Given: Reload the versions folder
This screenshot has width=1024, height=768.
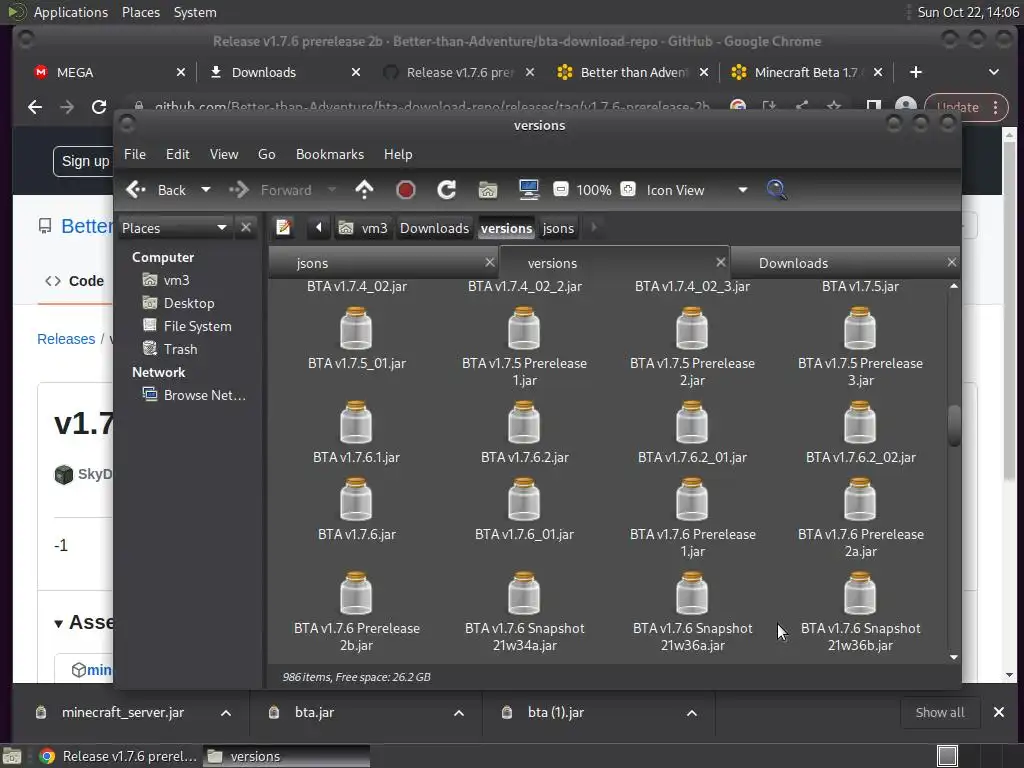Looking at the screenshot, I should coord(447,190).
